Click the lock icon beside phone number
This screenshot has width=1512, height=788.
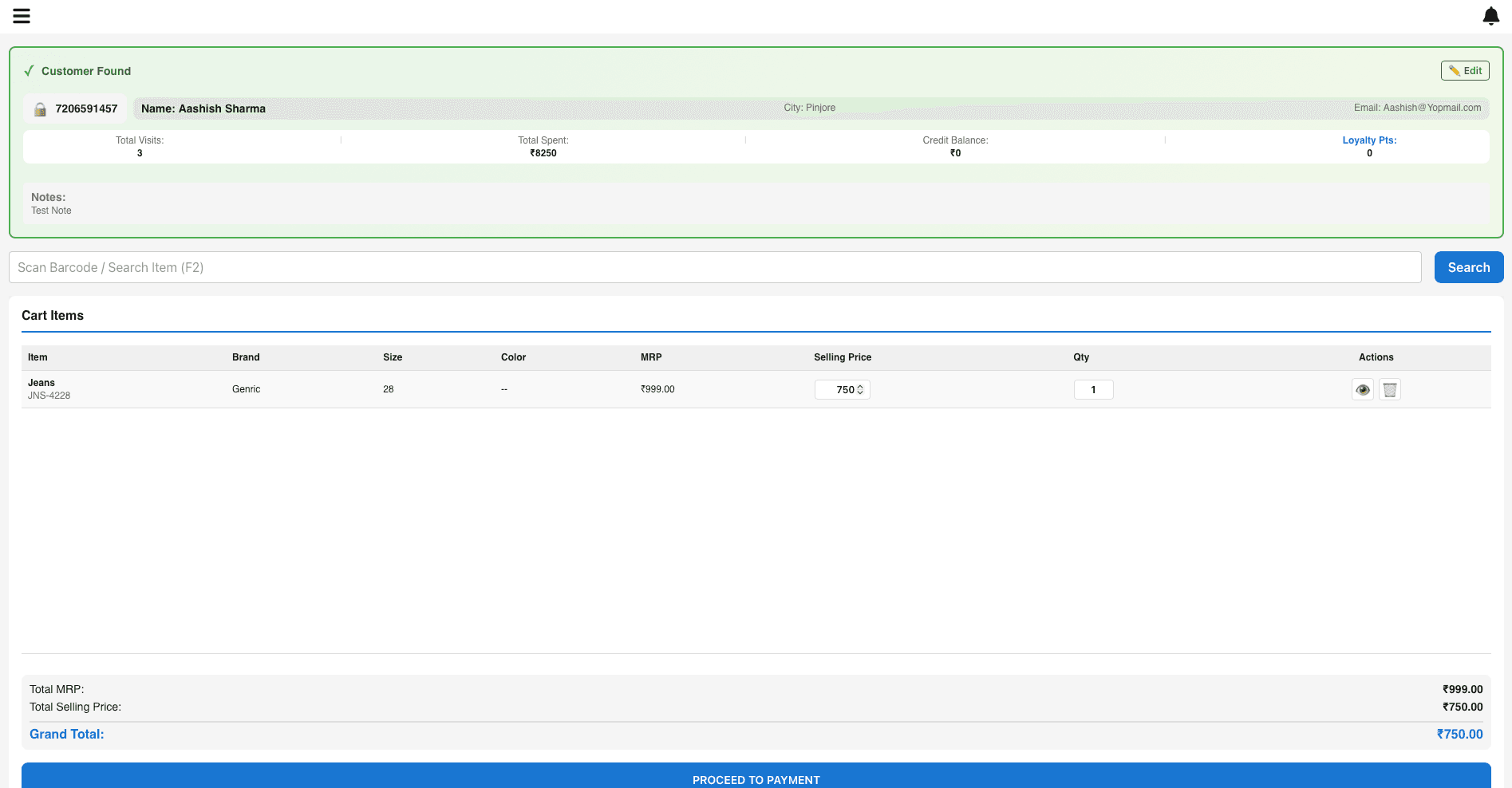coord(40,109)
